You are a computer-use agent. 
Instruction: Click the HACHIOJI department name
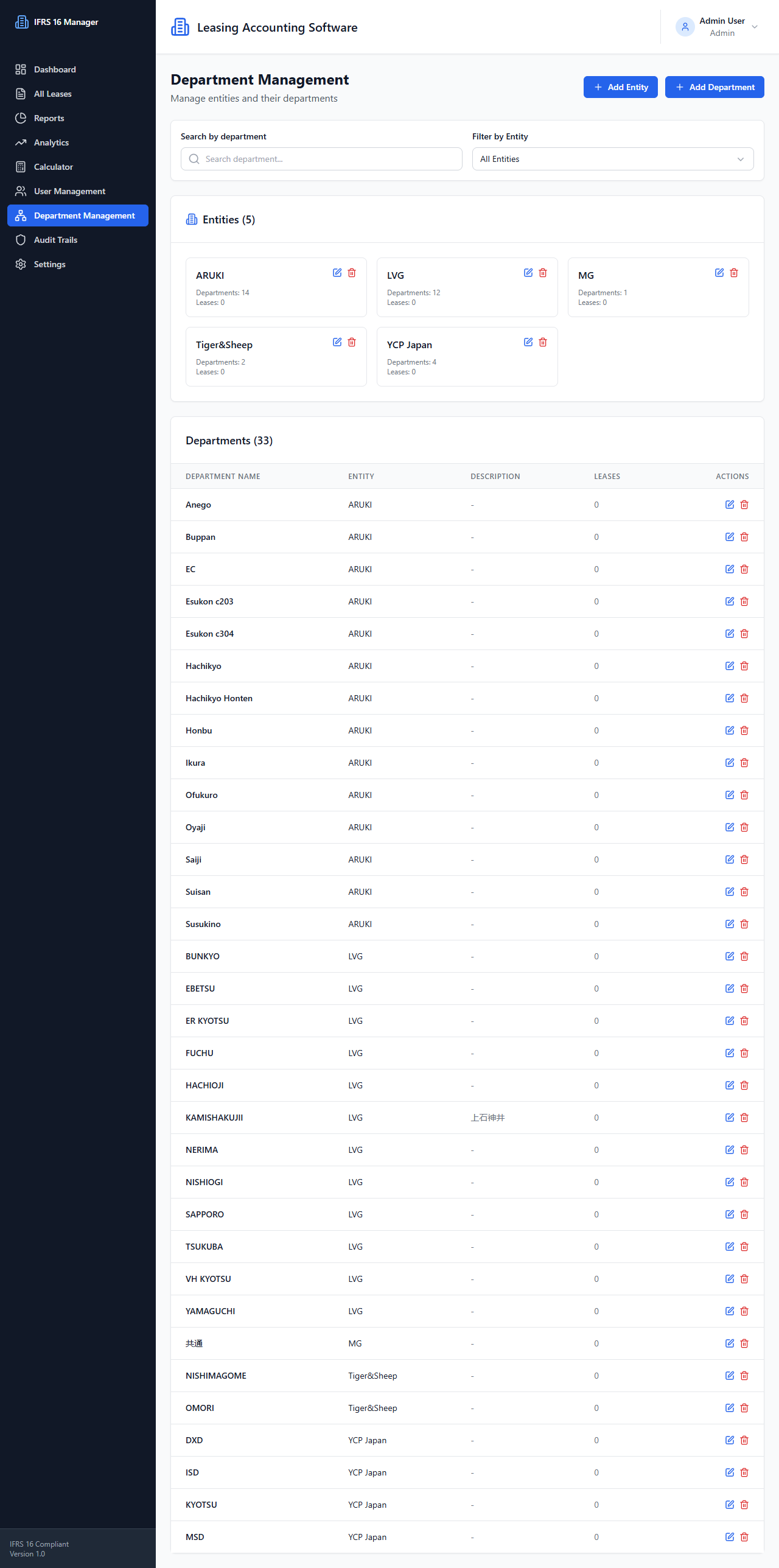pyautogui.click(x=204, y=1085)
